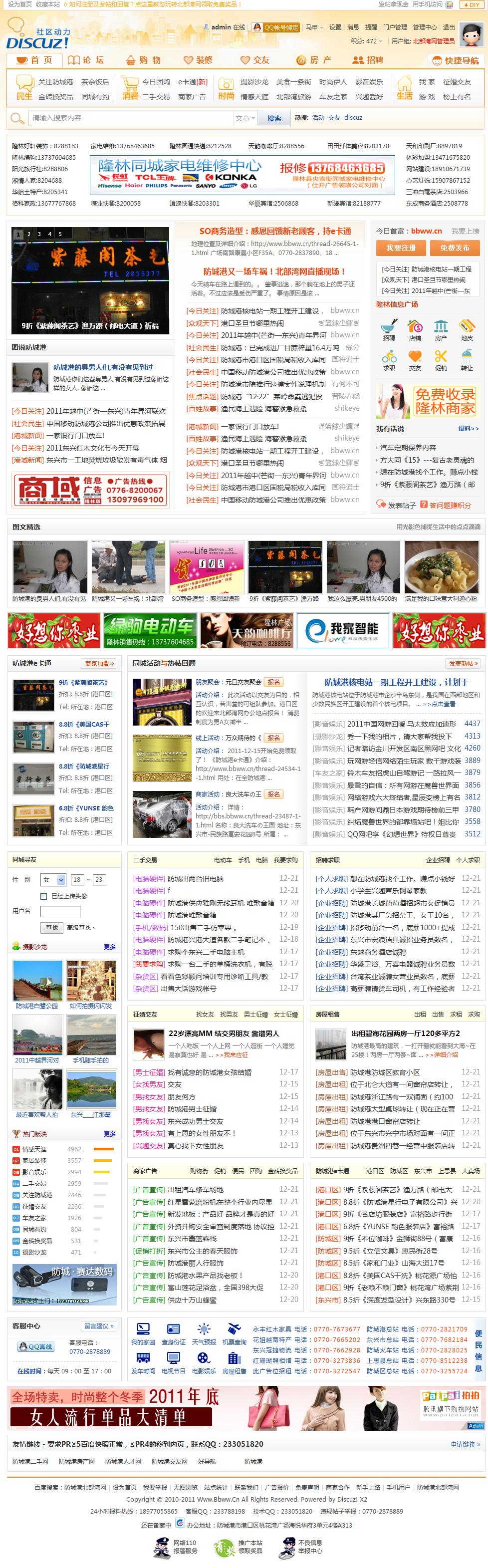
Task: Select slide number 5 on carousel
Action: coord(60,234)
